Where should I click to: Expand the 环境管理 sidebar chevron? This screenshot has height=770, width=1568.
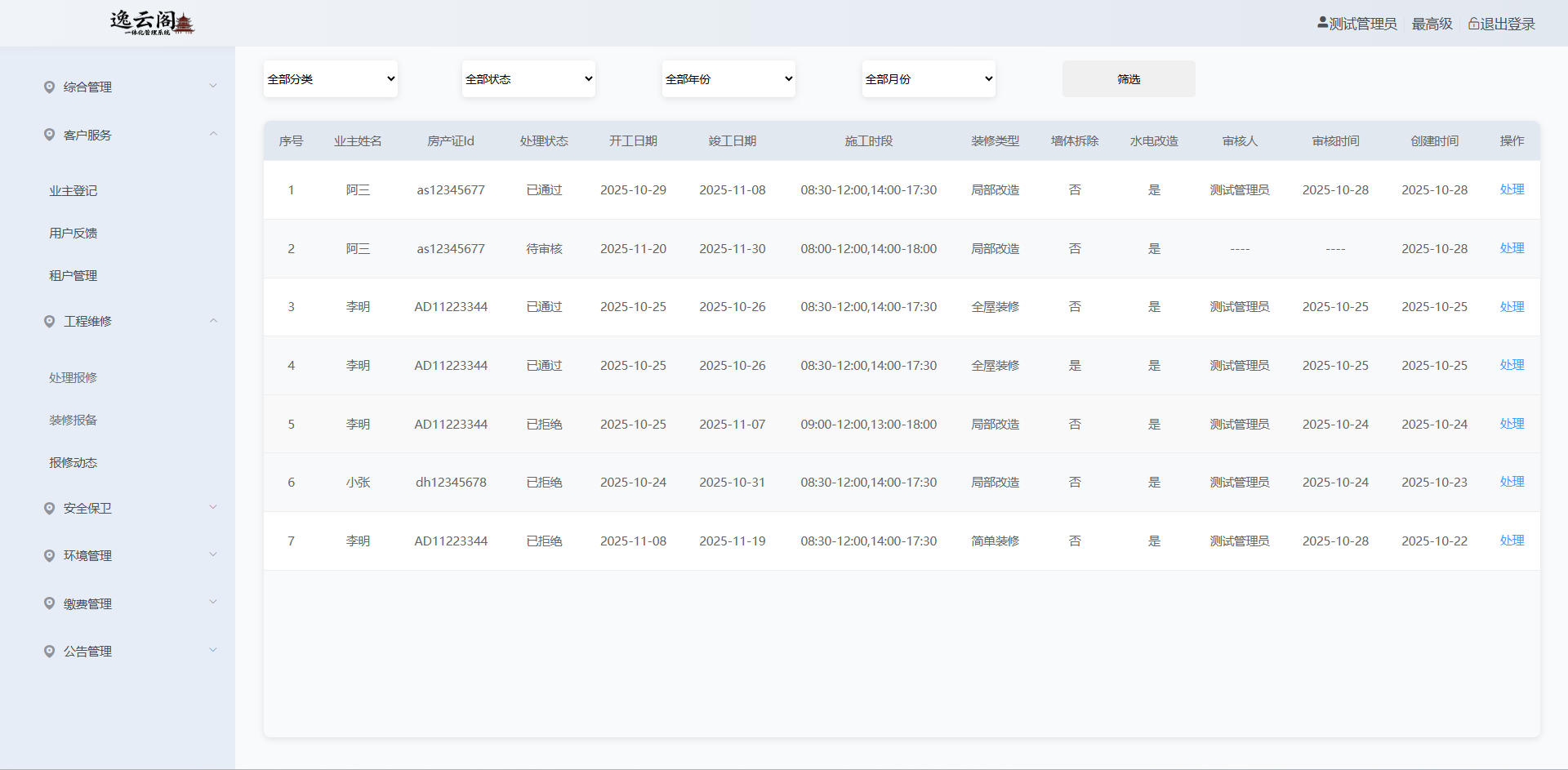pyautogui.click(x=213, y=554)
